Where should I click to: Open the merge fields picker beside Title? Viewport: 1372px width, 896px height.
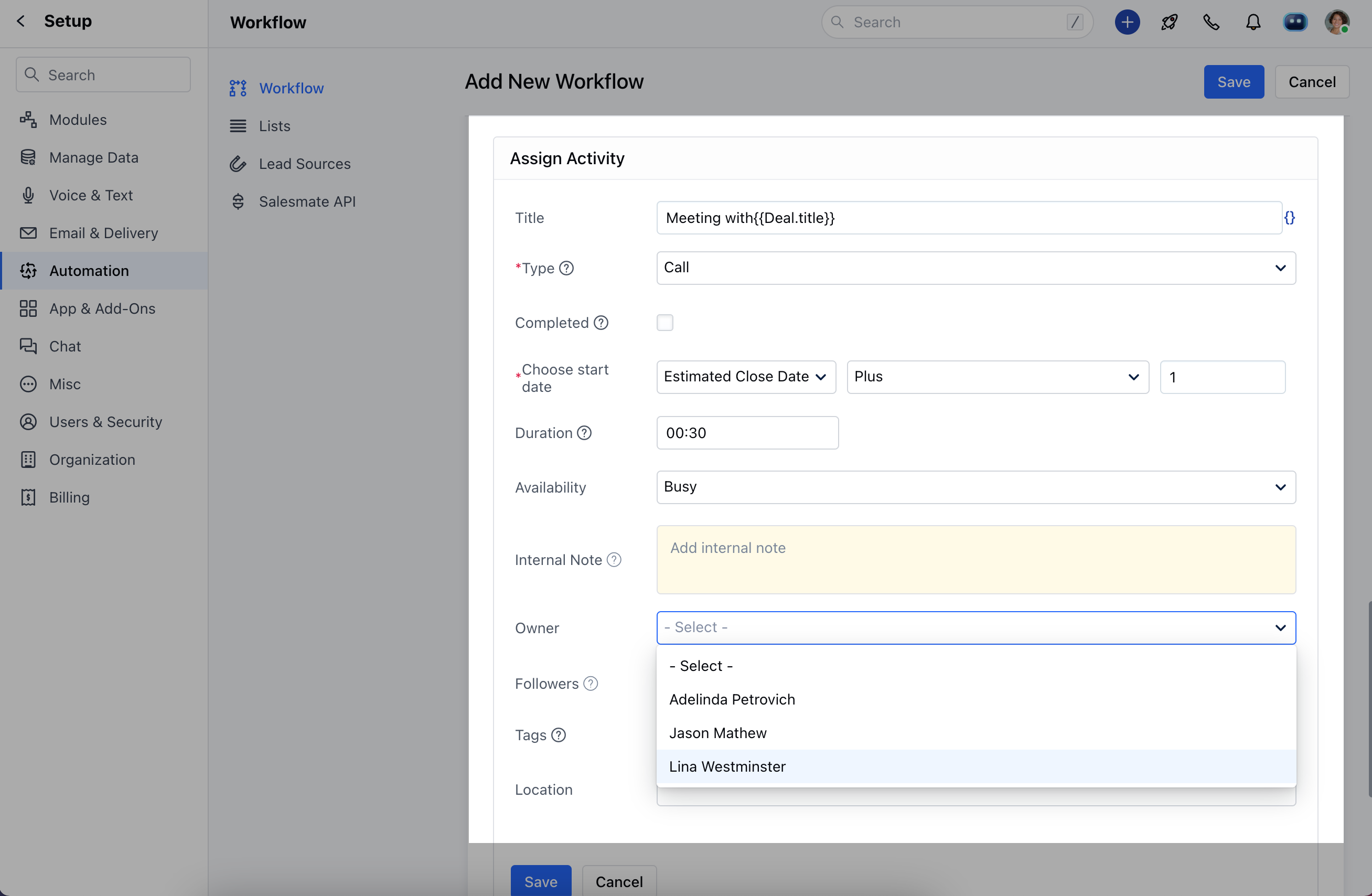pos(1290,218)
